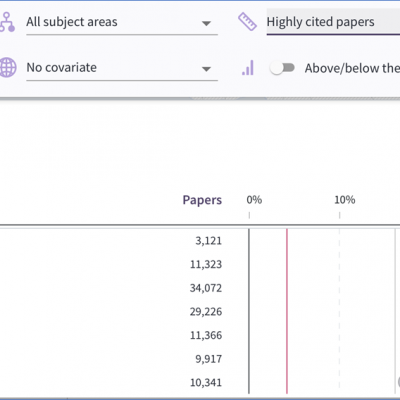Toggle the Above/below switch
400x400 pixels.
coord(282,68)
